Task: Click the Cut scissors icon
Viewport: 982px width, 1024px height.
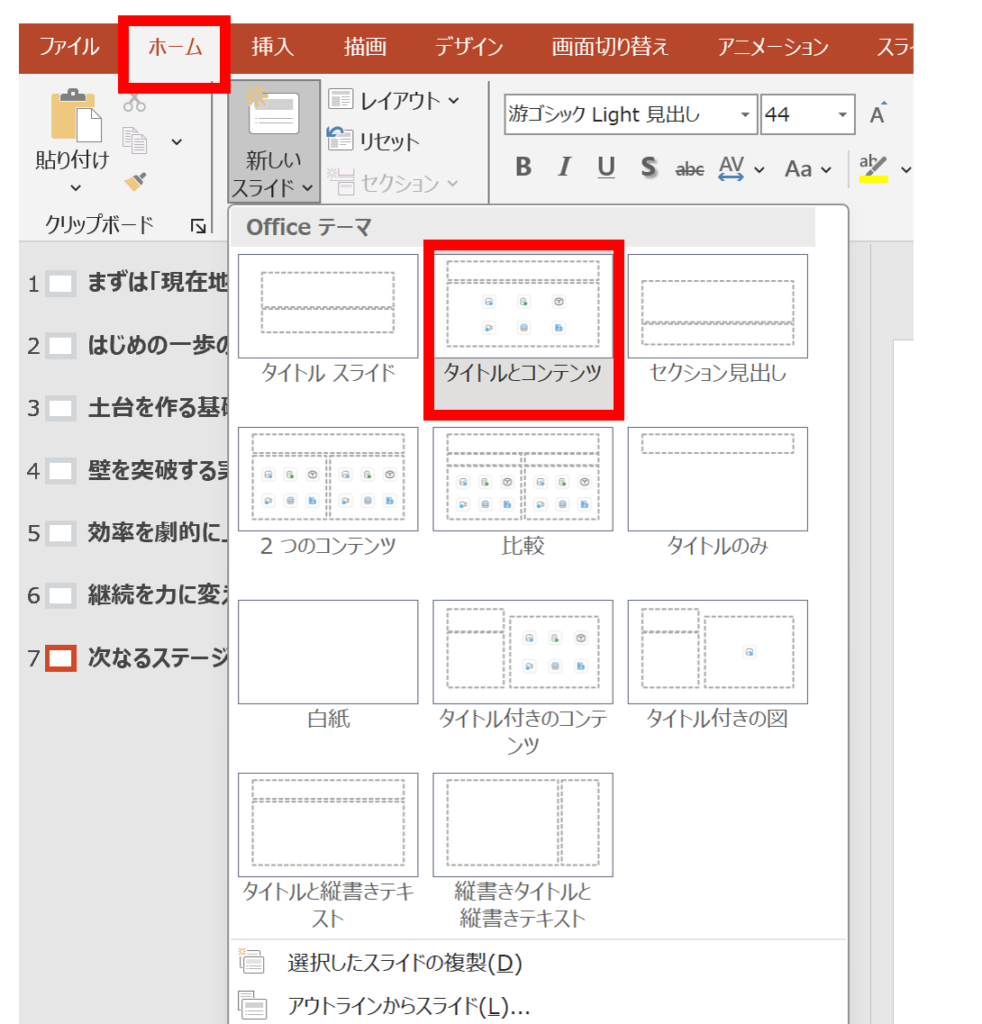Action: point(134,103)
